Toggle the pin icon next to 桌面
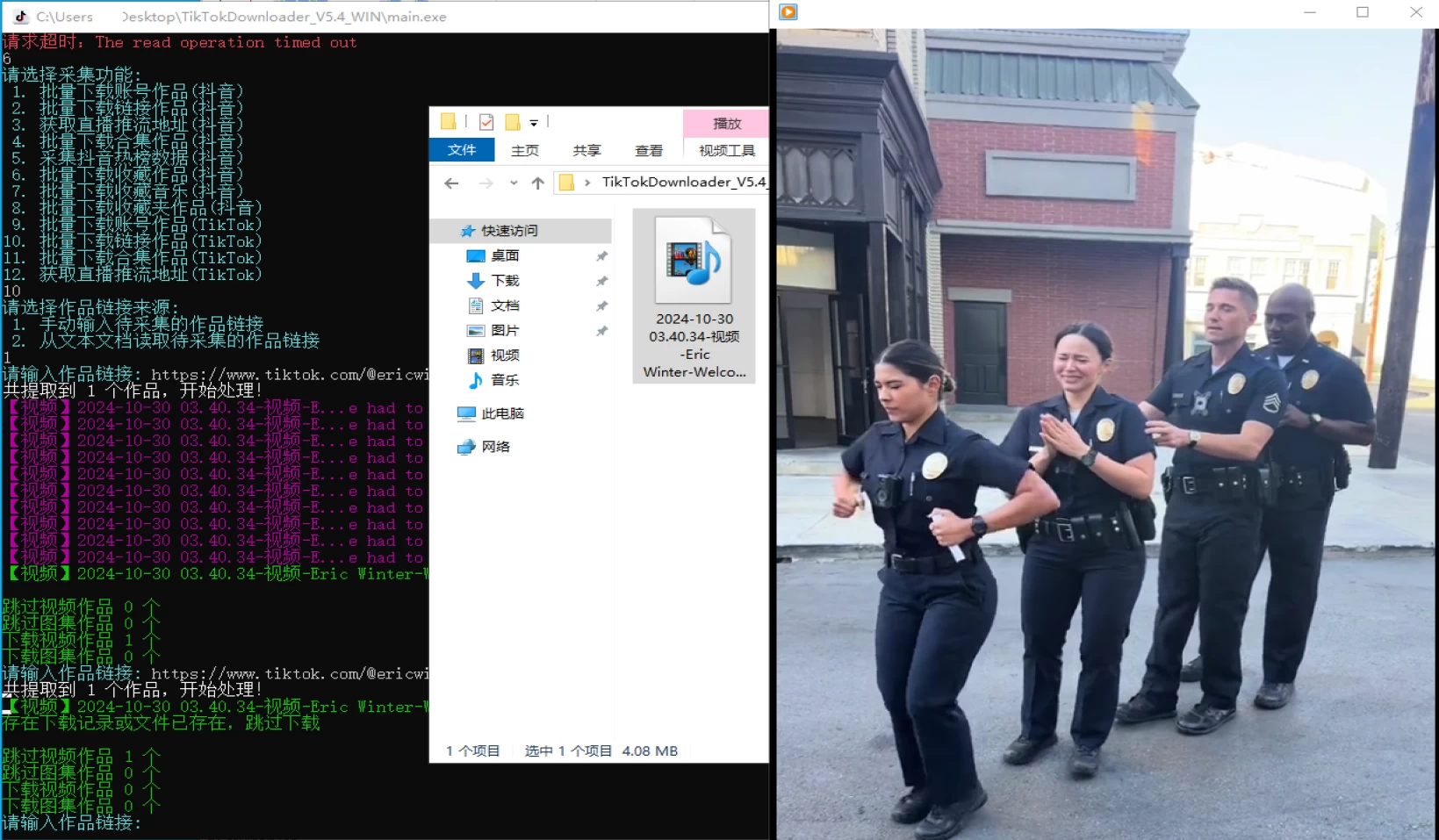Screen dimensions: 1439x840 [x=601, y=256]
